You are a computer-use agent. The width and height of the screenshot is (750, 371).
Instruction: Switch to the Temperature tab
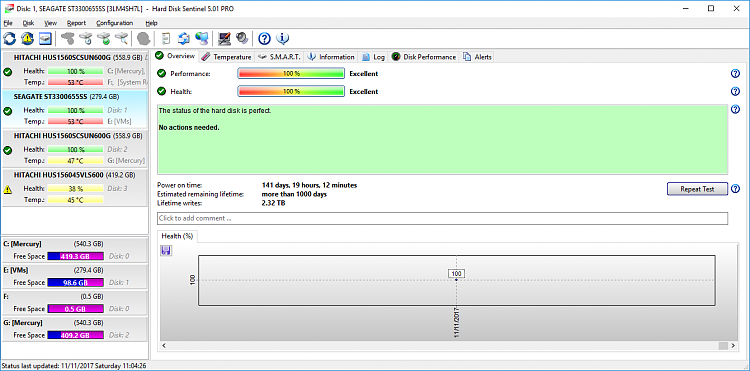pyautogui.click(x=227, y=57)
